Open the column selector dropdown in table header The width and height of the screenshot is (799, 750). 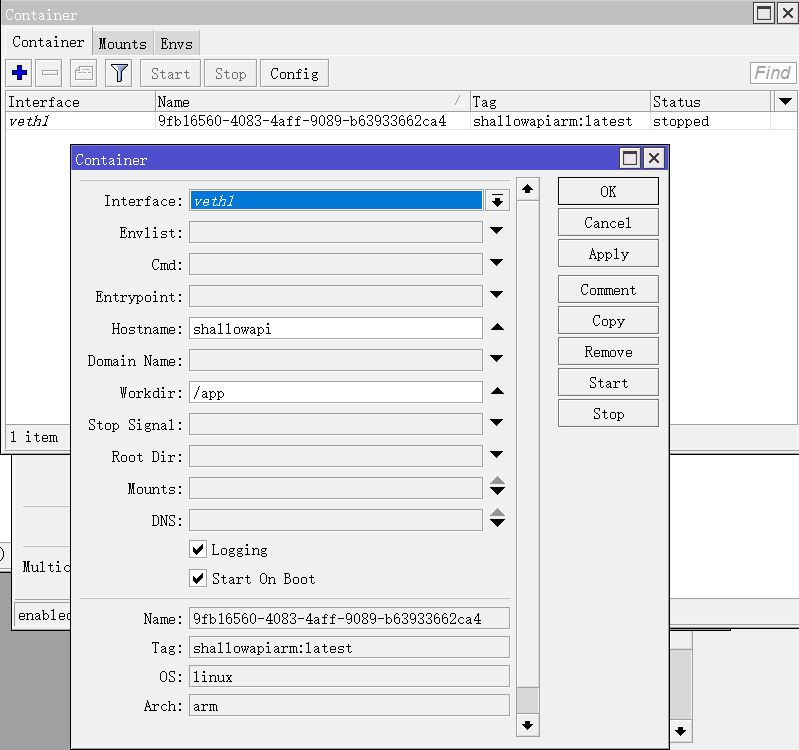pos(785,101)
